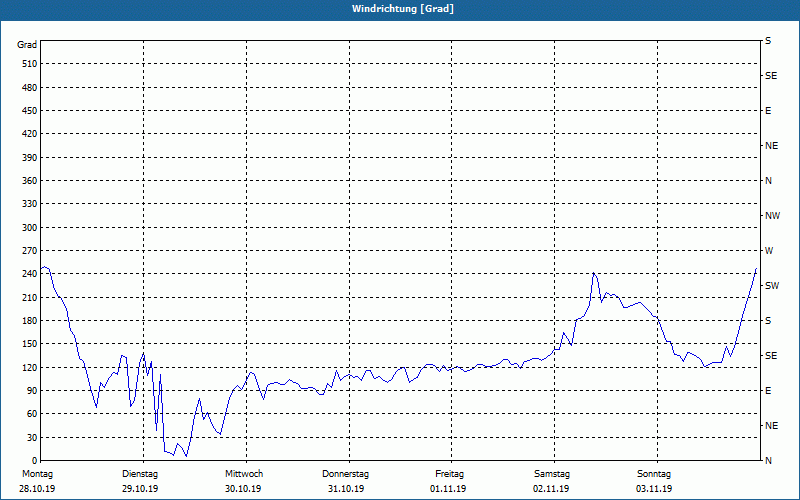Select the 01.11.19 date label
Screen dimensions: 800x500
click(x=449, y=489)
